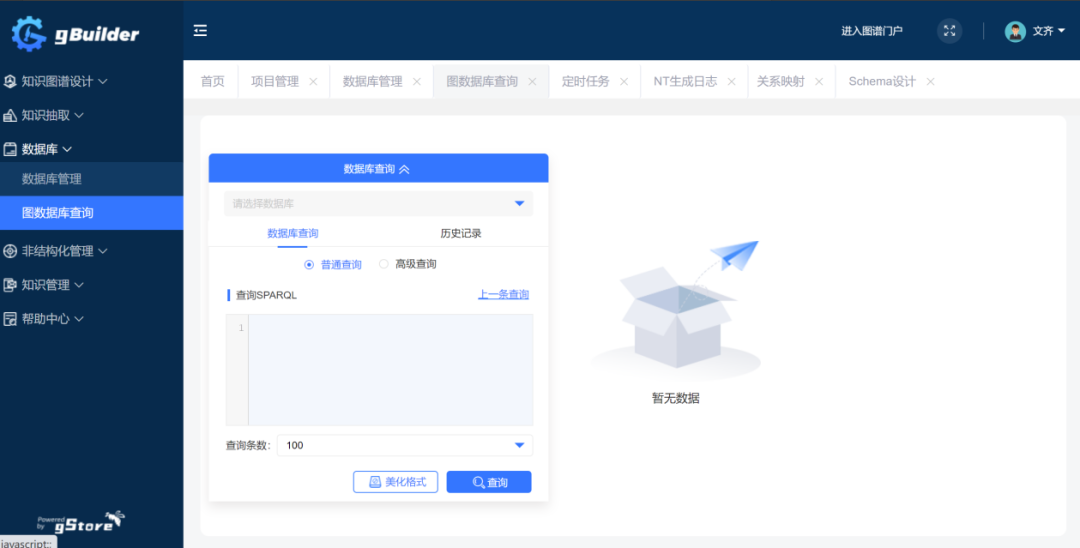Click the 非结构化管理 sidebar icon
1080x548 pixels.
pyautogui.click(x=10, y=251)
